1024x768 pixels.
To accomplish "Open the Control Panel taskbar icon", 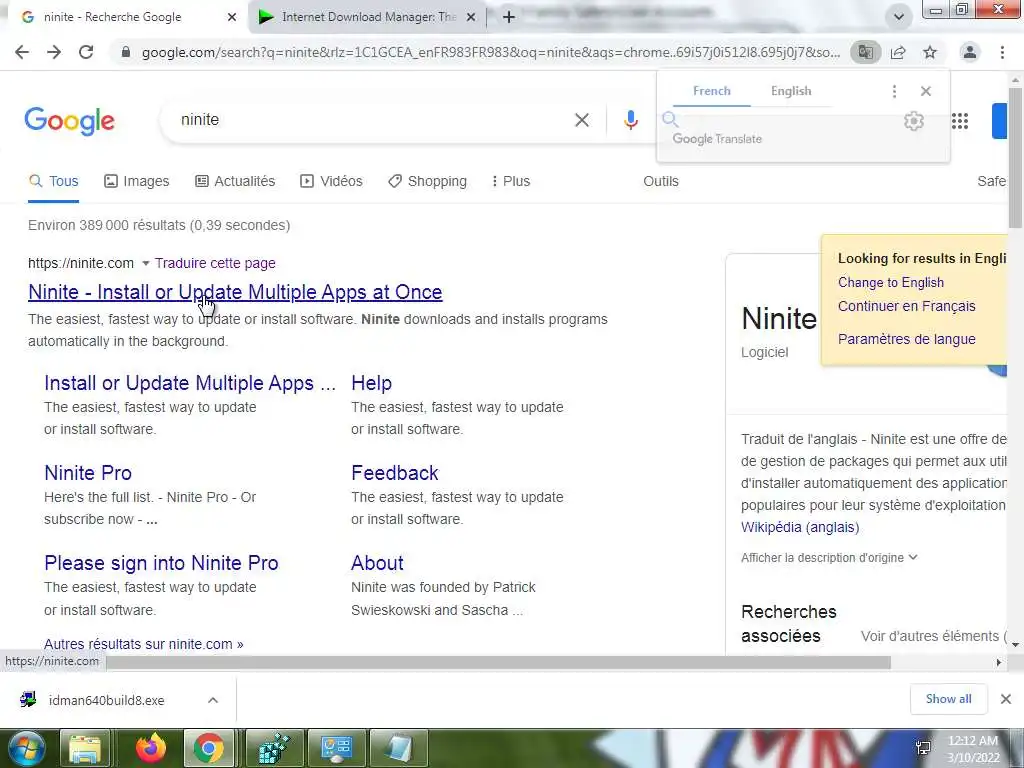I will (x=337, y=748).
